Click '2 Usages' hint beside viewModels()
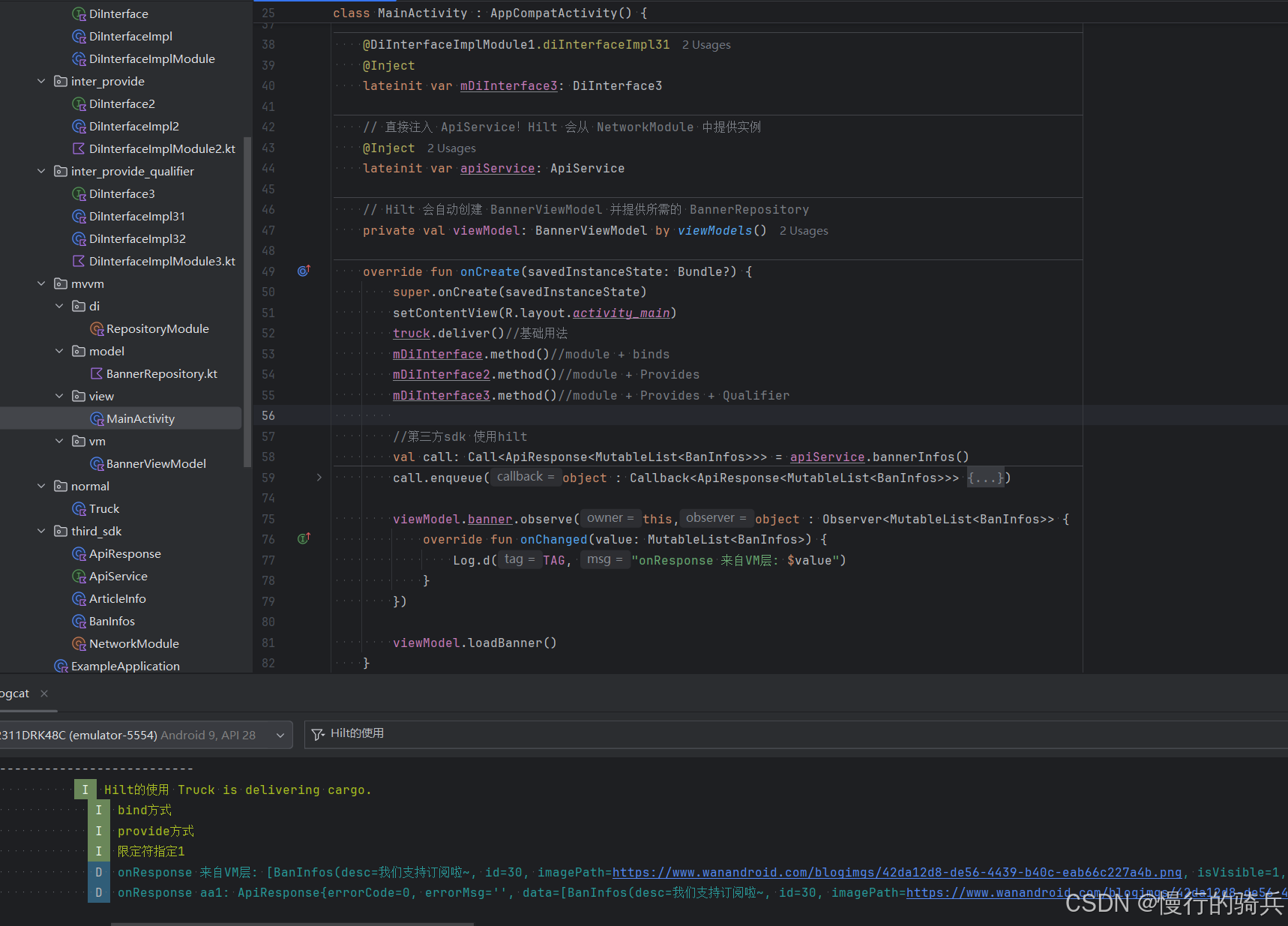The height and width of the screenshot is (926, 1288). click(x=804, y=231)
